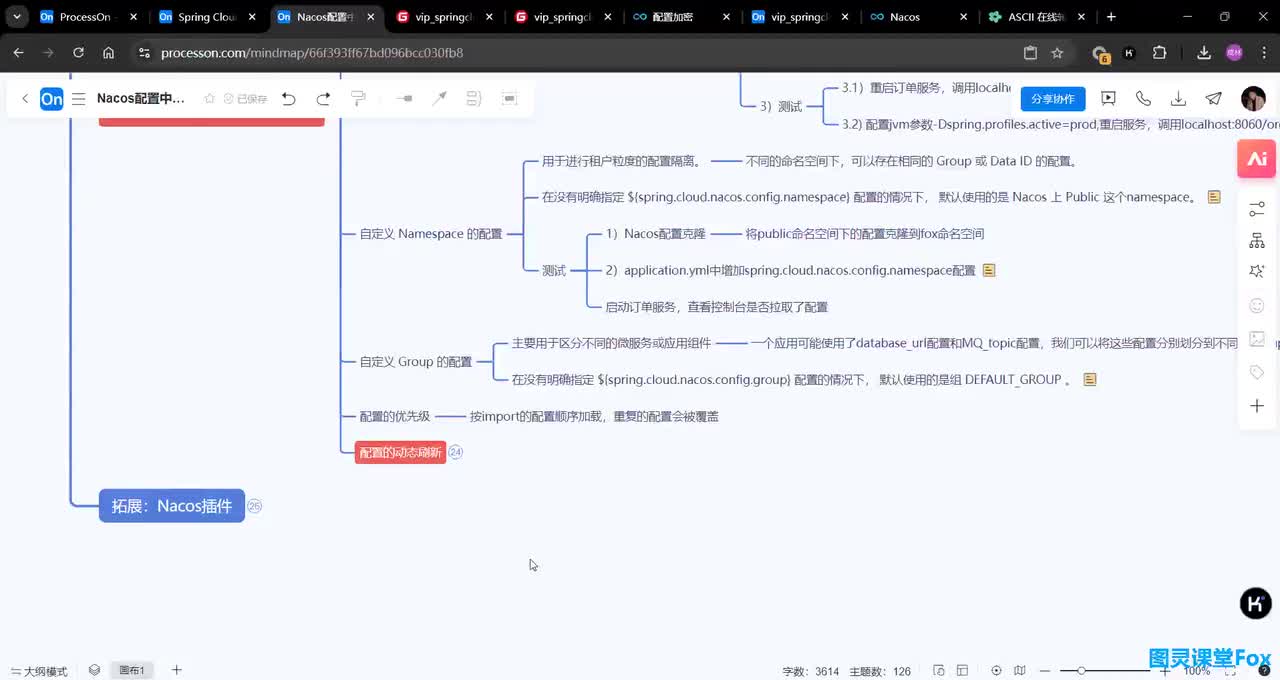
Task: Open note icon beside DEFAULT_GROUP node
Action: 1090,380
